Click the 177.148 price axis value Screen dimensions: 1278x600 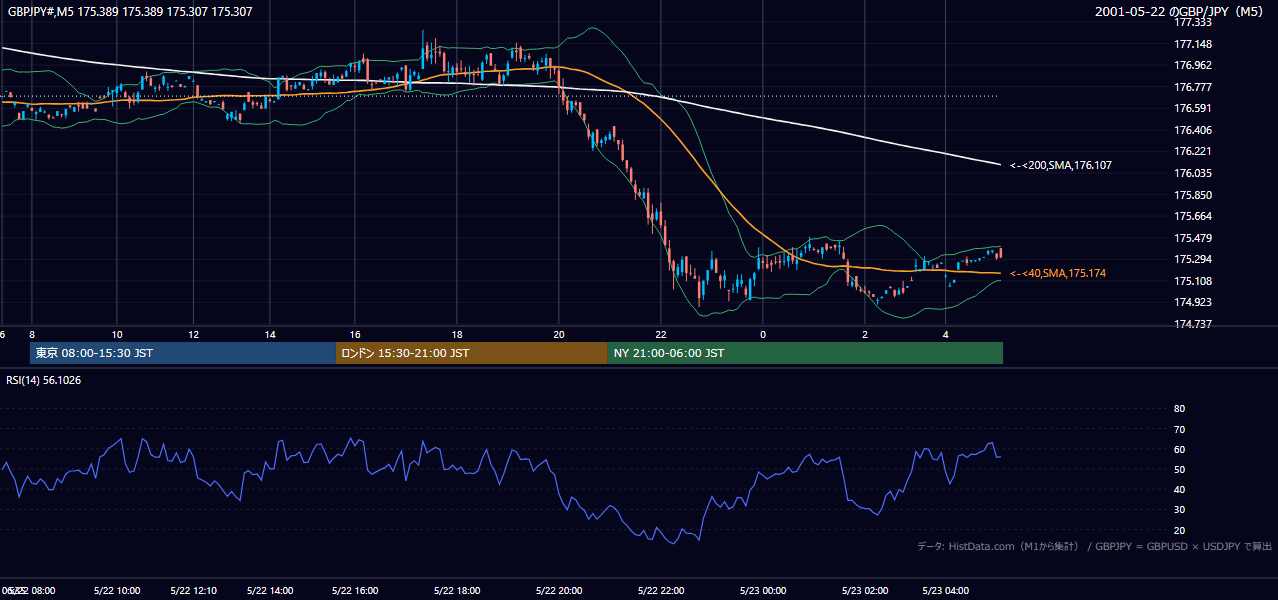pos(1193,44)
